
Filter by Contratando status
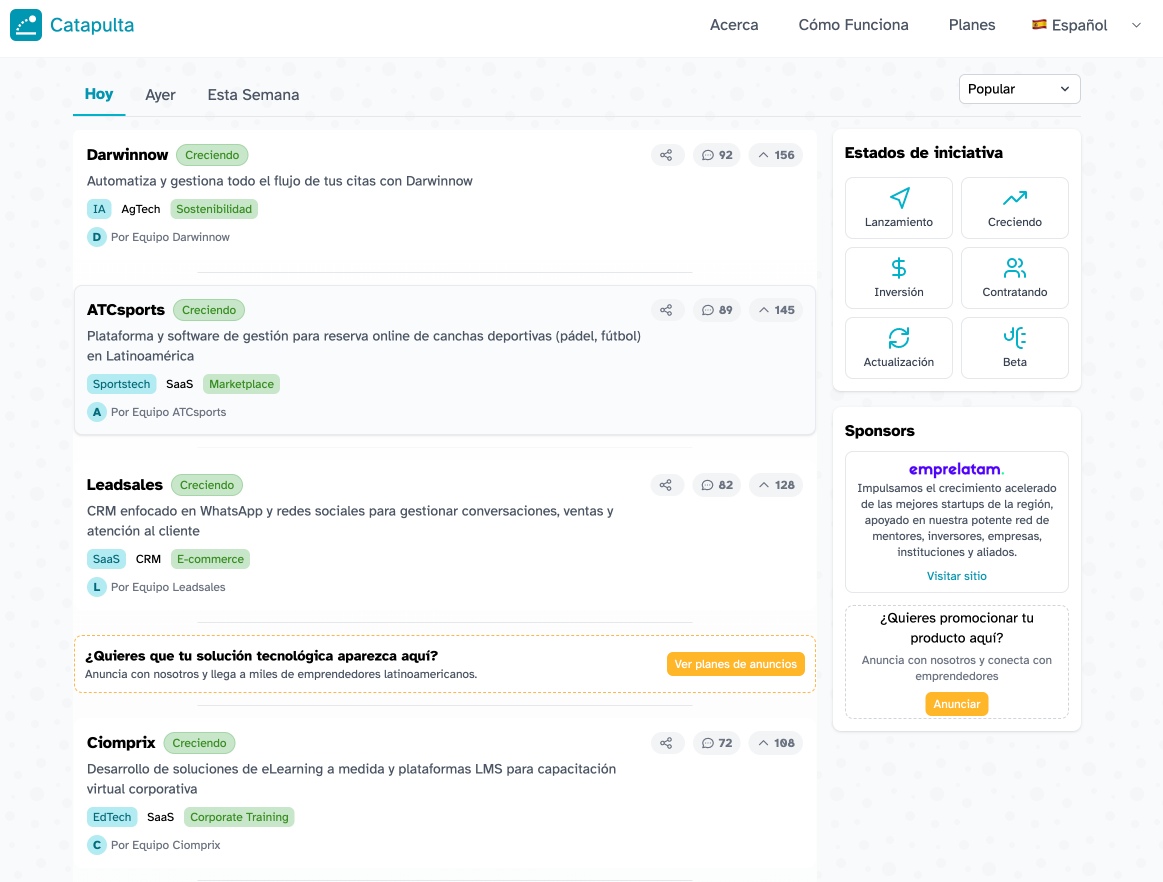point(1014,278)
